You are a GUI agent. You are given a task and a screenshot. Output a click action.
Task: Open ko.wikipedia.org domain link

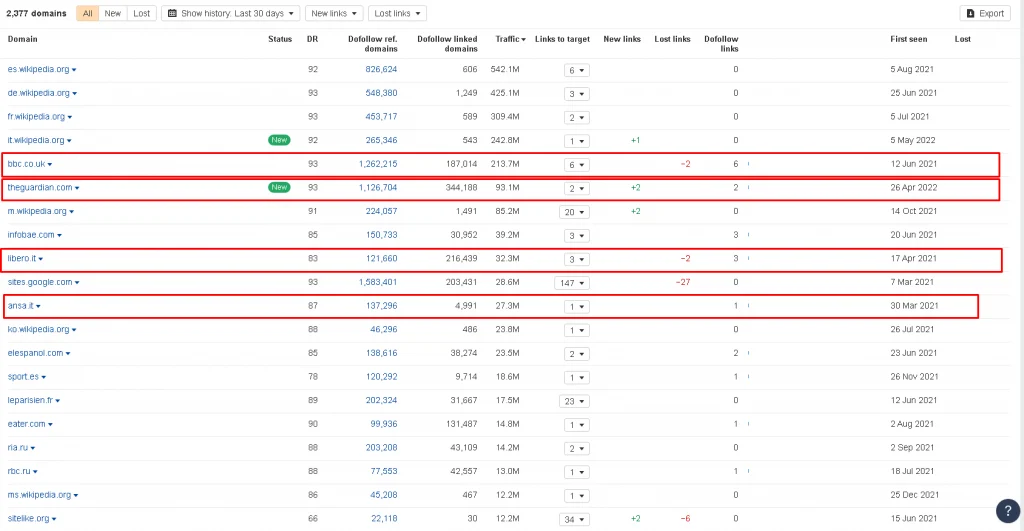pos(38,330)
